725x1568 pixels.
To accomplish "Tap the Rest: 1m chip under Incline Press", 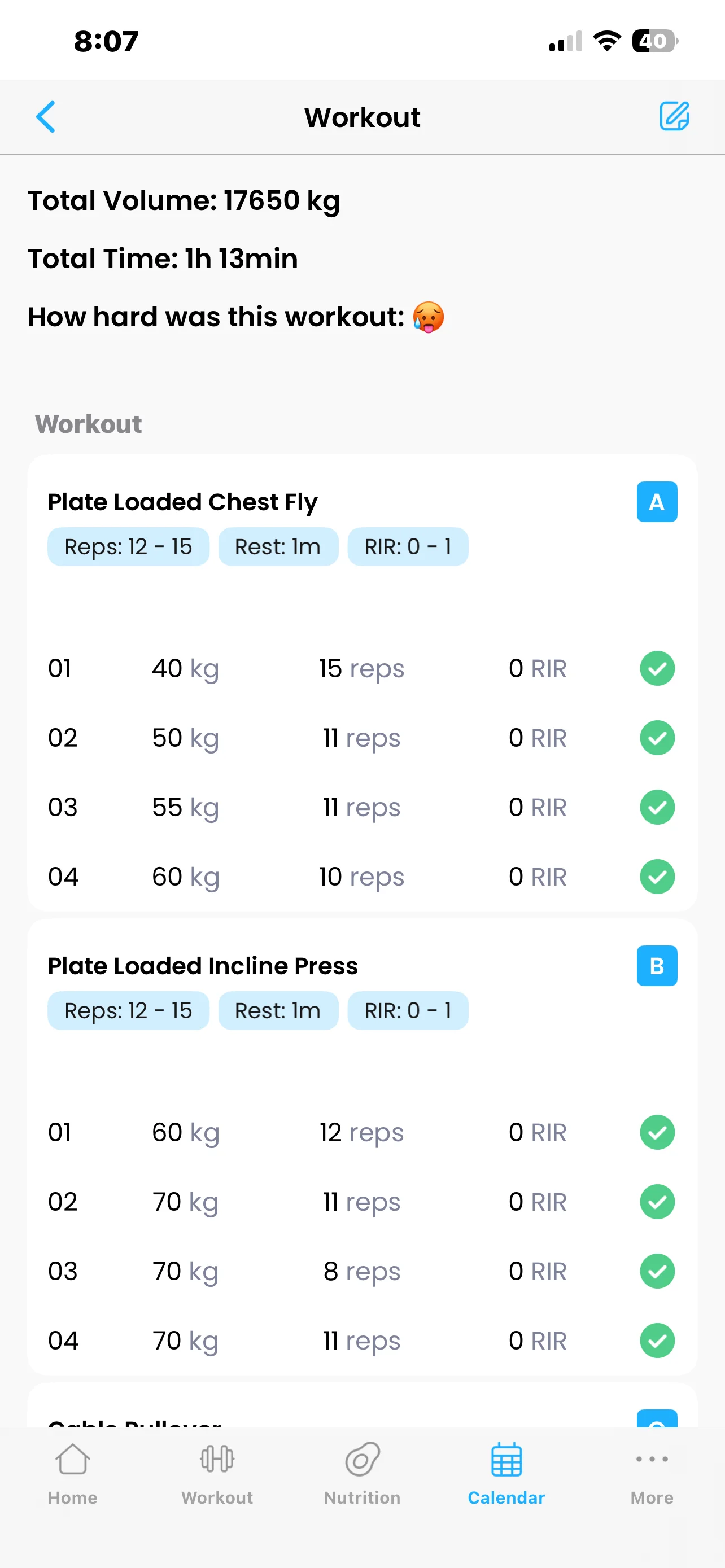I will (x=278, y=1010).
